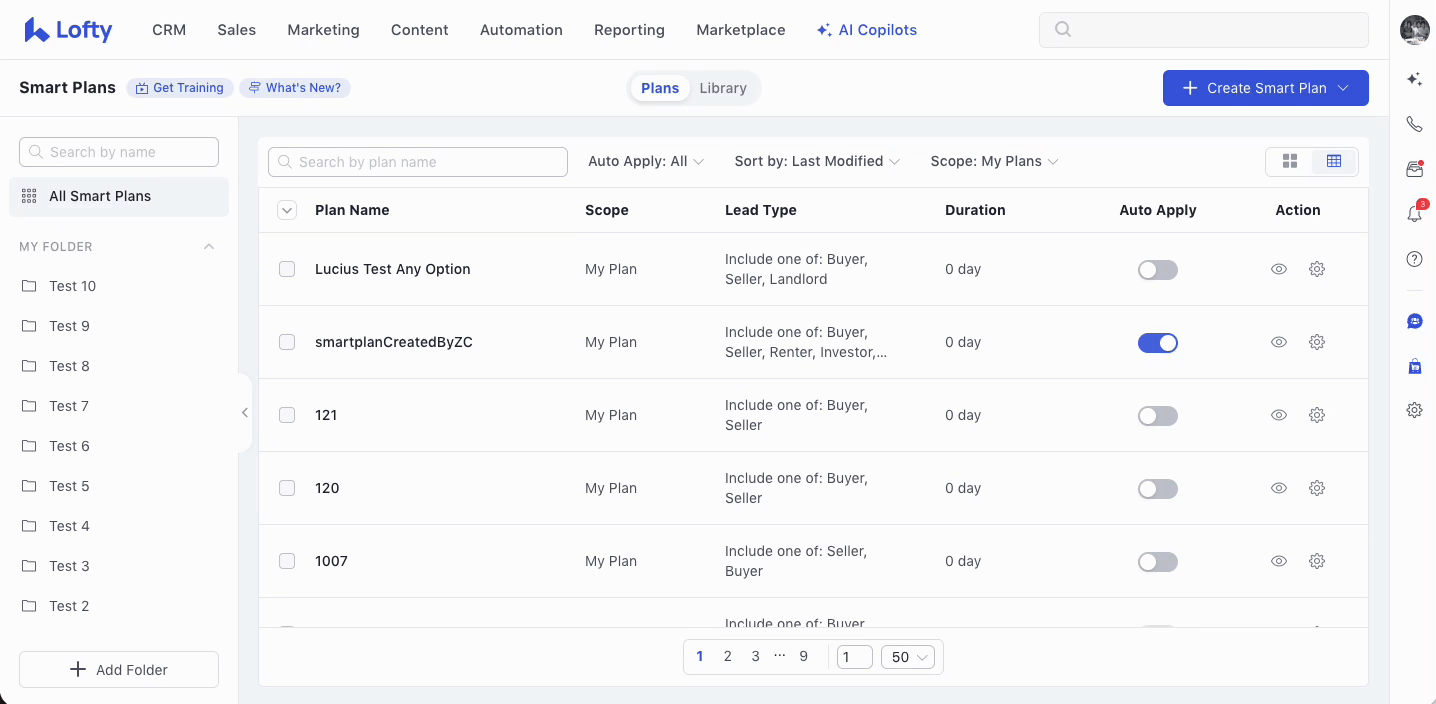This screenshot has width=1436, height=704.
Task: Open the blue shopping bag icon
Action: (1414, 366)
